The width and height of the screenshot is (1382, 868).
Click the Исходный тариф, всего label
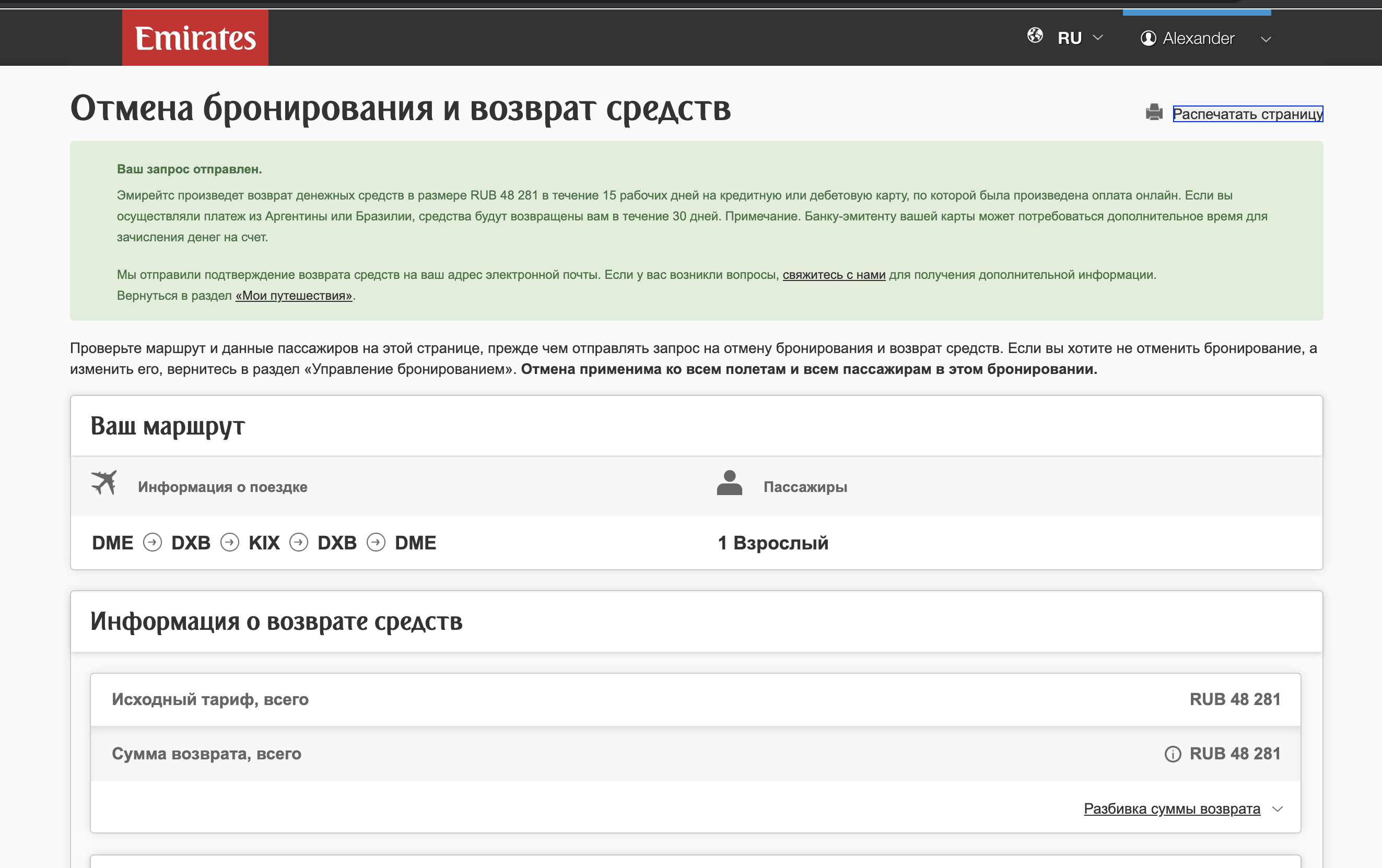[210, 699]
